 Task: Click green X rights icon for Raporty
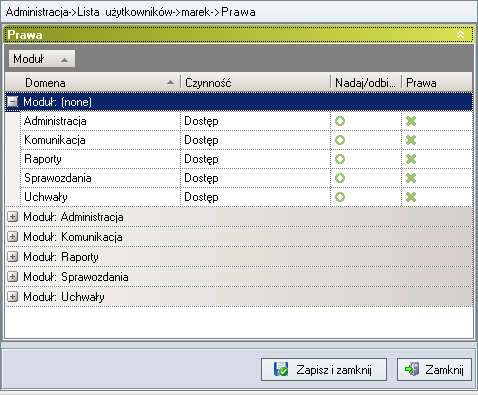(x=411, y=159)
